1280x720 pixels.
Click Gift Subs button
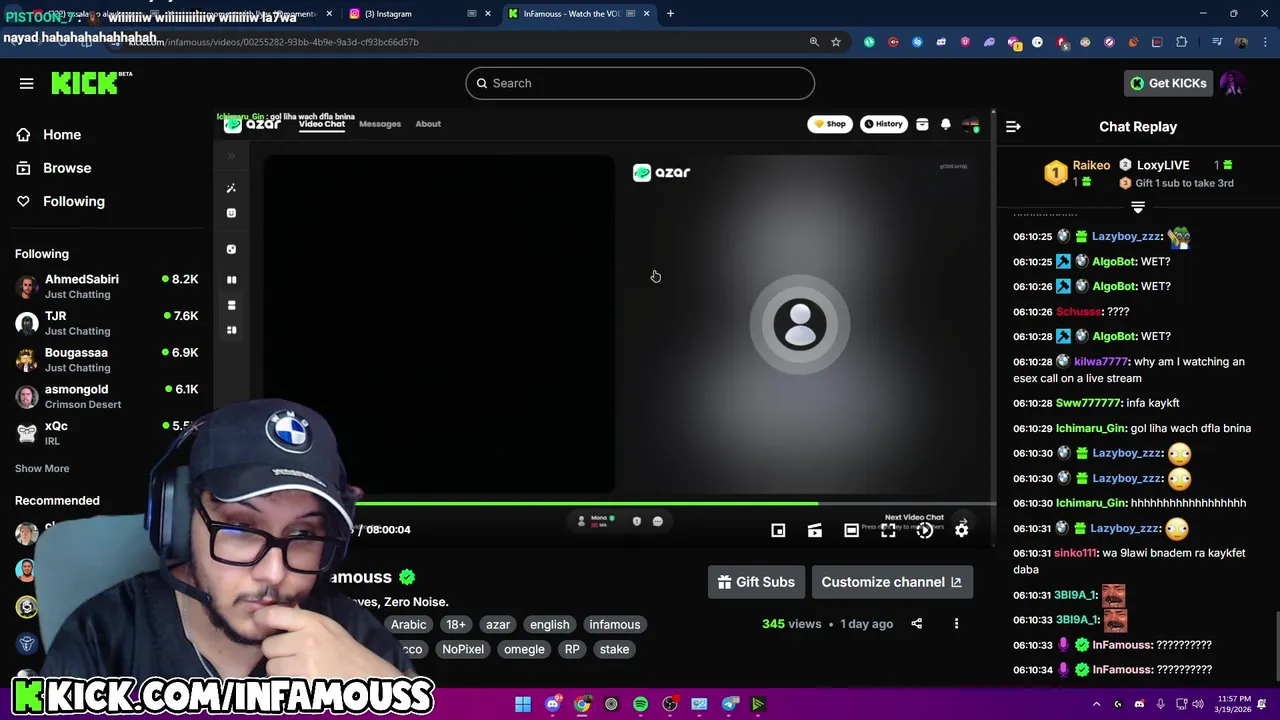coord(756,582)
